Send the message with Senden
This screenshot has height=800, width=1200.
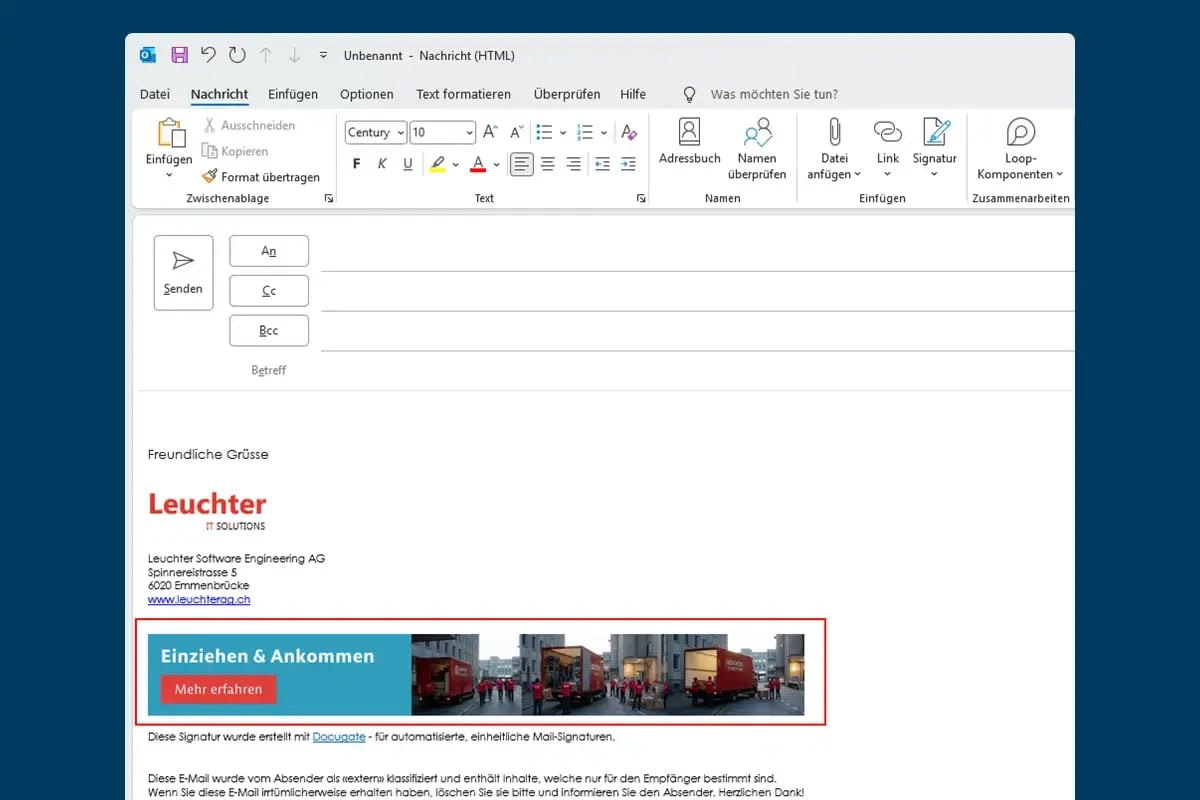tap(183, 273)
